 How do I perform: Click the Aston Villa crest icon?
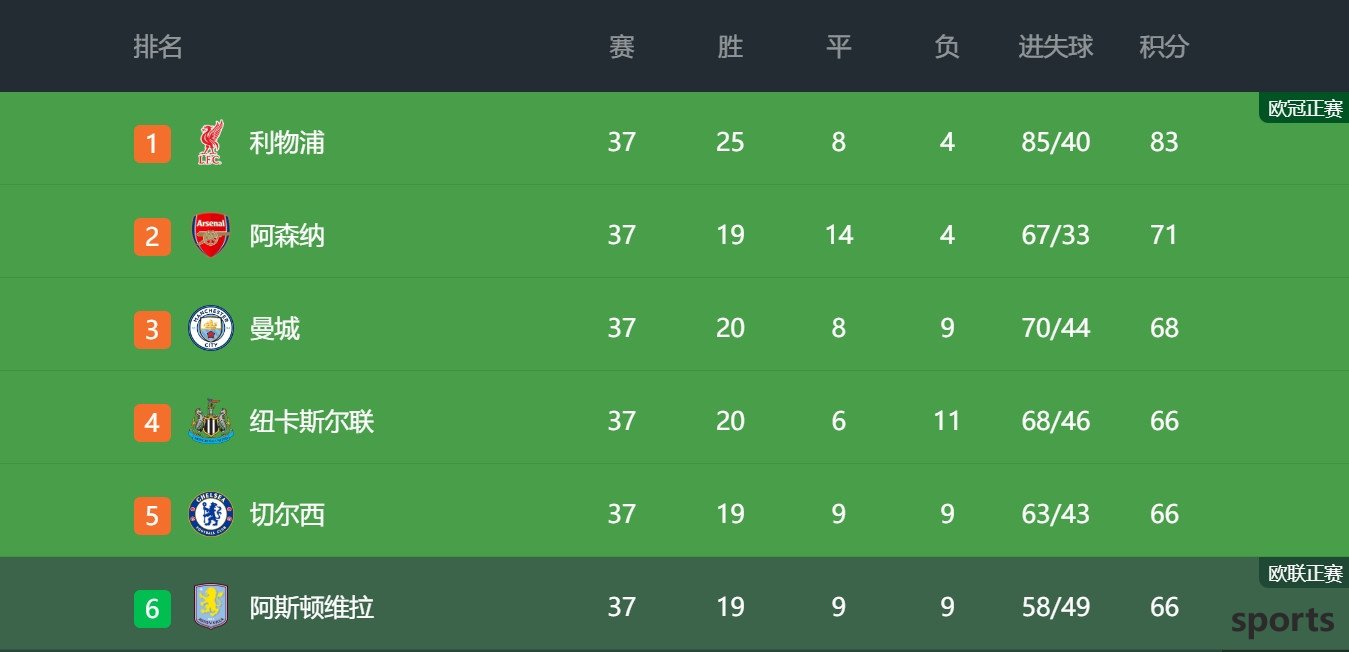(x=211, y=607)
